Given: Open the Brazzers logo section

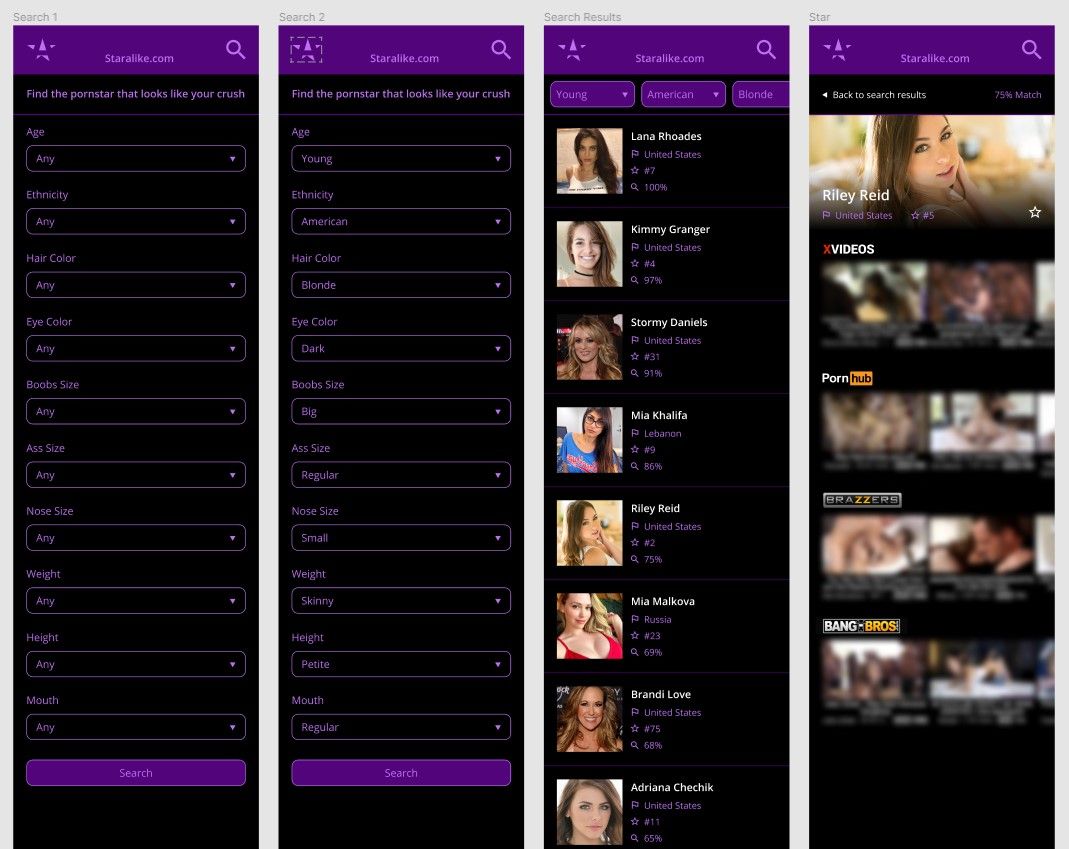Looking at the screenshot, I should [x=862, y=500].
